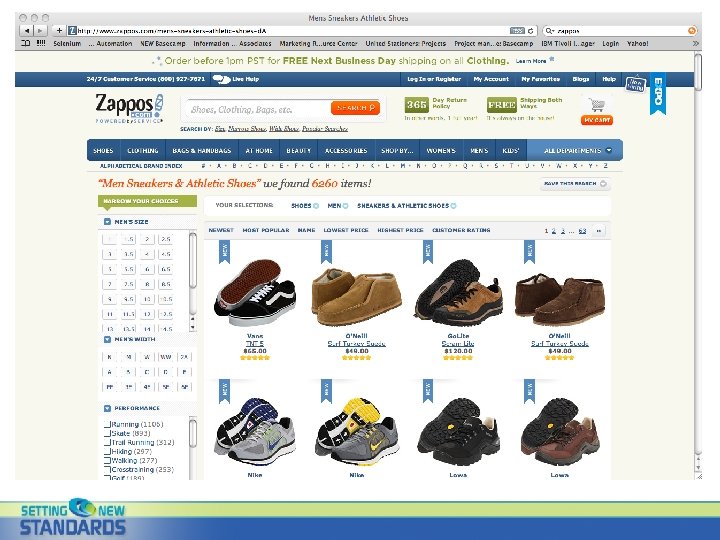Click the Live Help chat bubble icon
Image resolution: width=720 pixels, height=540 pixels.
point(221,79)
